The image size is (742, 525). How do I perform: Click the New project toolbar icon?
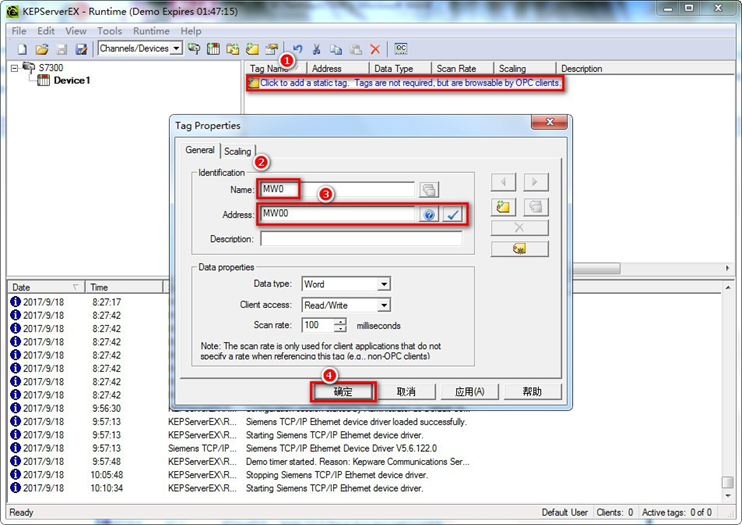click(22, 49)
